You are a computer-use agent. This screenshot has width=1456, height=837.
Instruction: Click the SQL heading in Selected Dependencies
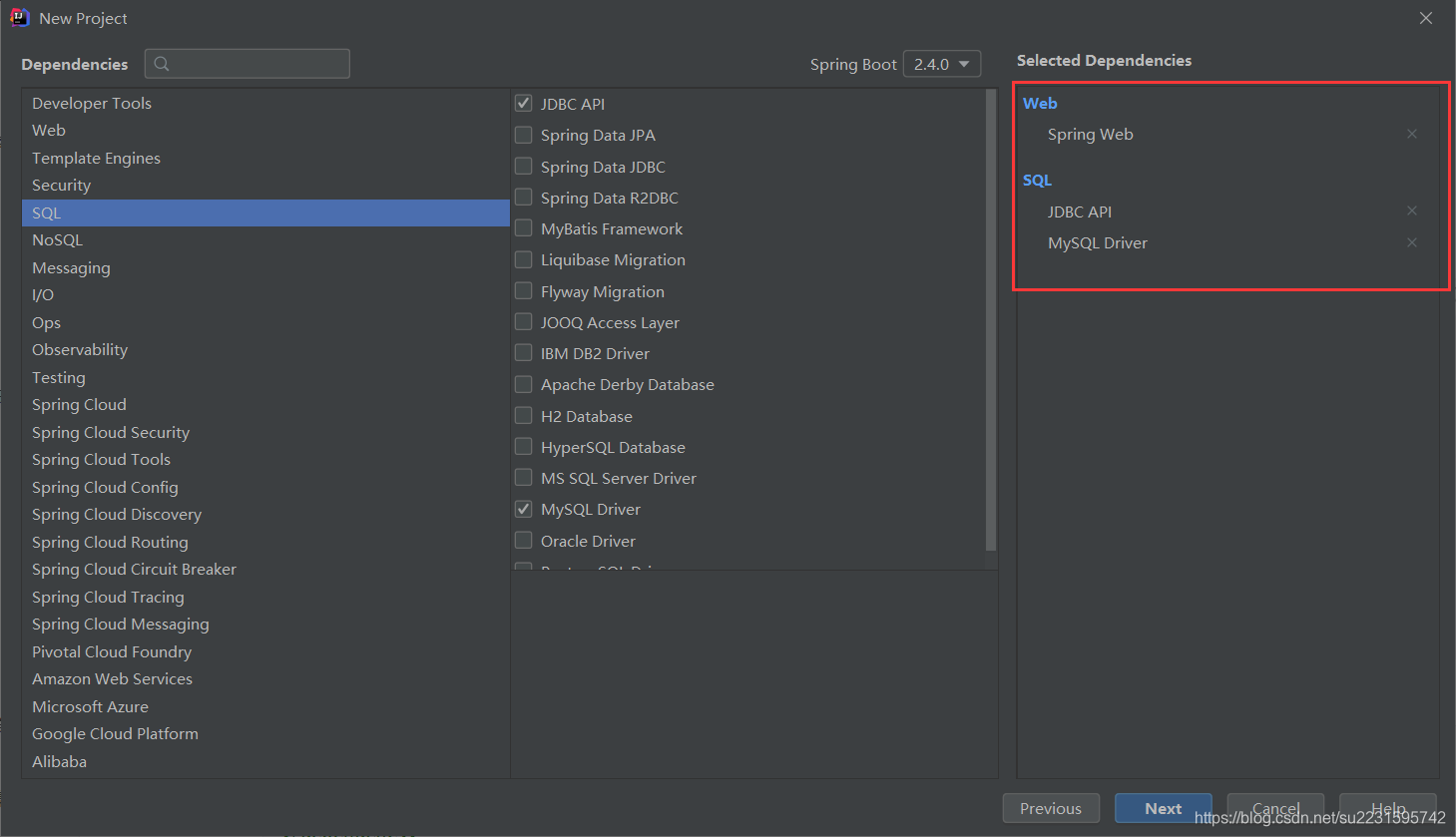tap(1037, 180)
